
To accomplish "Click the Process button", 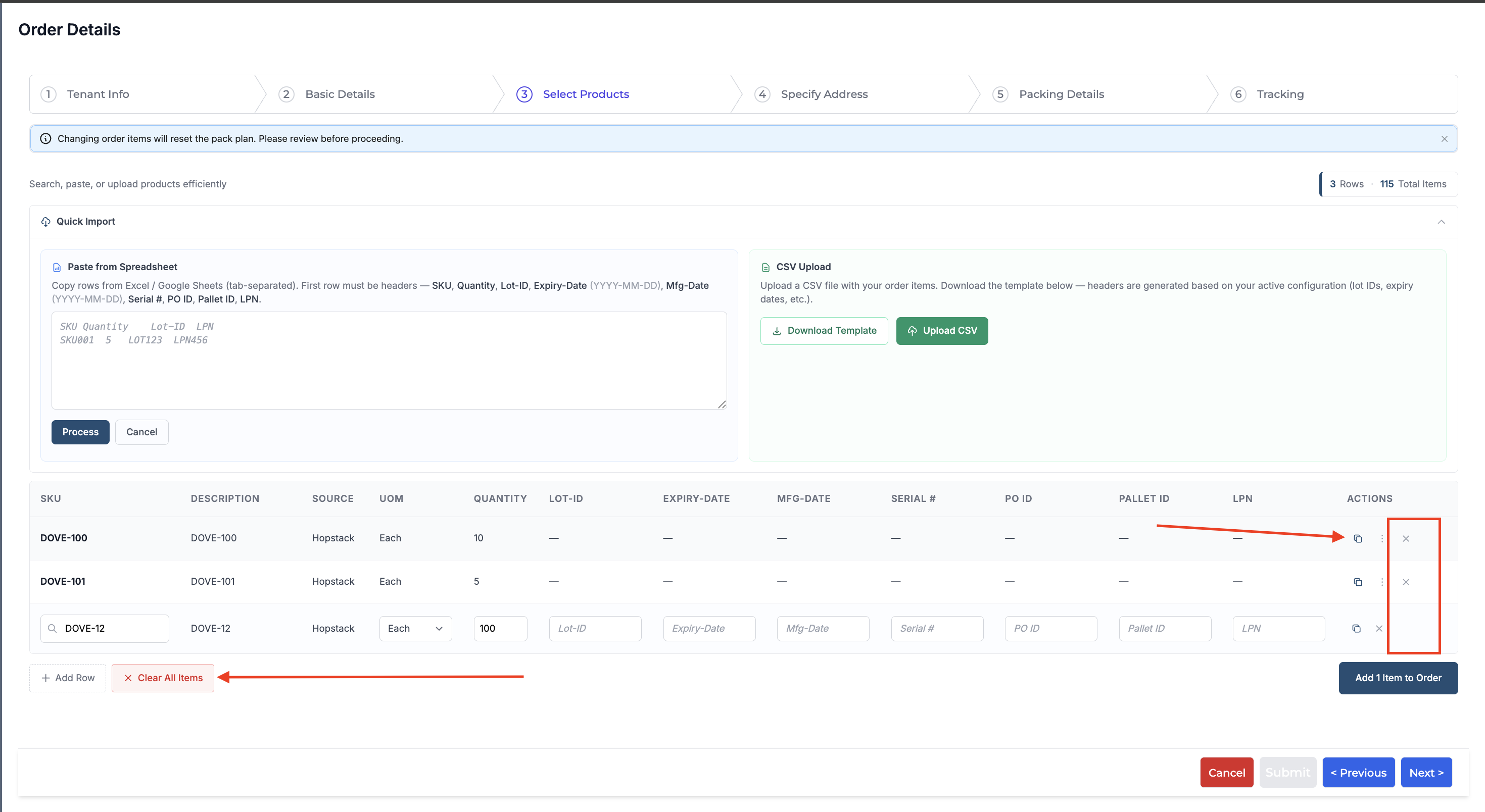I will [80, 432].
